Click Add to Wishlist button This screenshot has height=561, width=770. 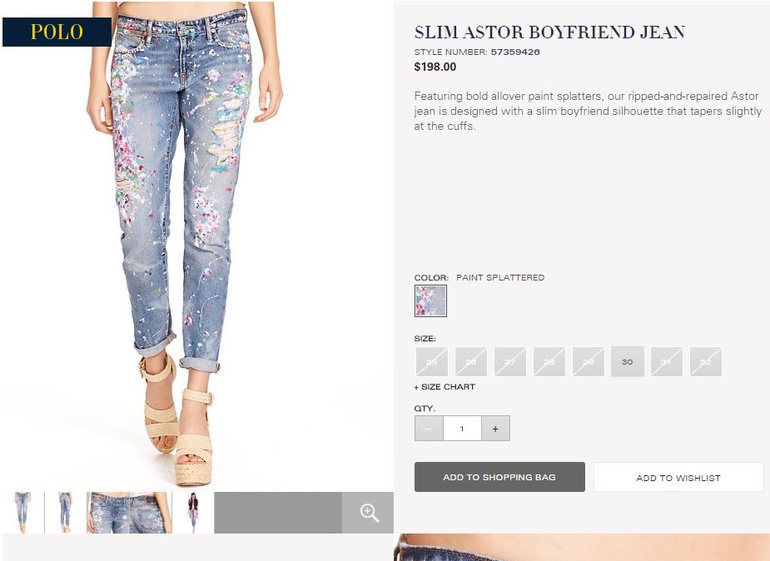[678, 477]
